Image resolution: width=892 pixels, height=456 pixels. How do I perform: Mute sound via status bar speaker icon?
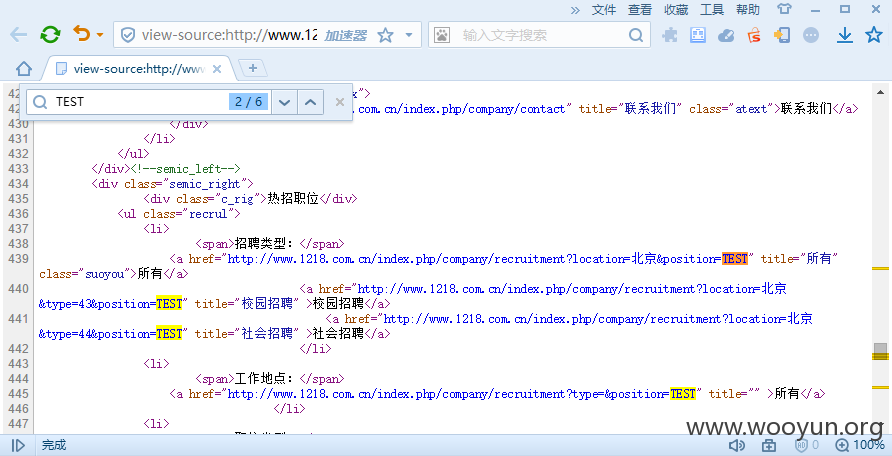738,445
